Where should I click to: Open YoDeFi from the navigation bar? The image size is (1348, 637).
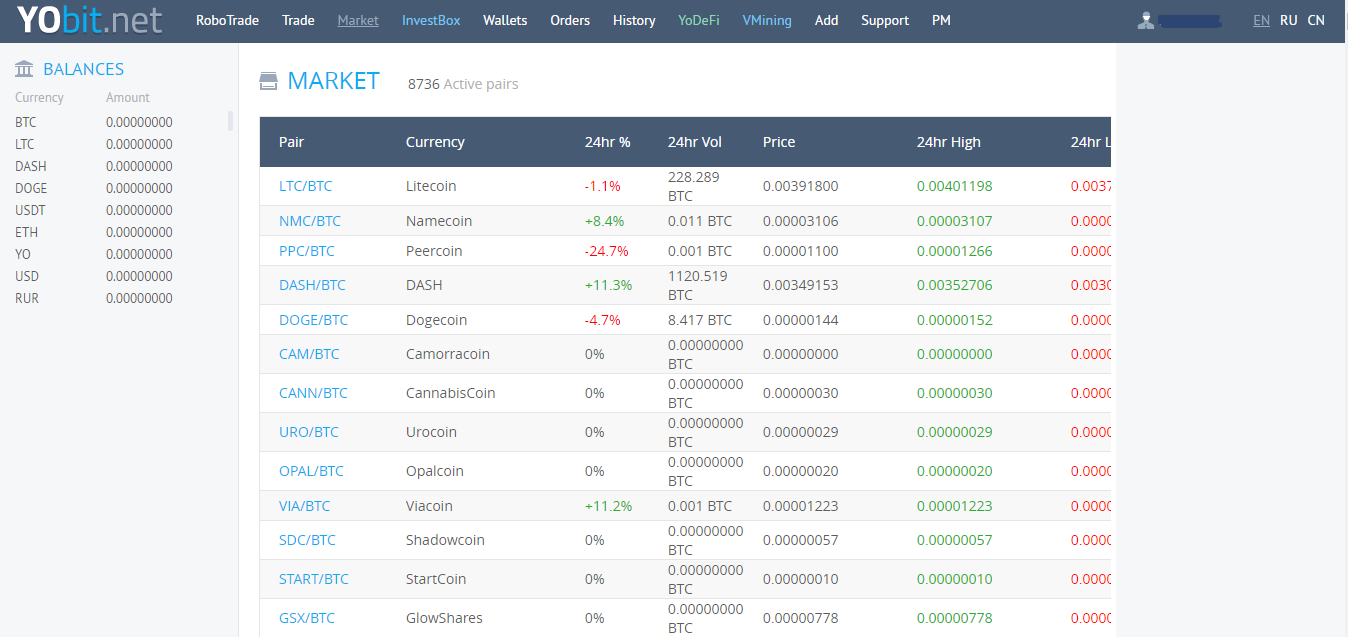pyautogui.click(x=698, y=20)
